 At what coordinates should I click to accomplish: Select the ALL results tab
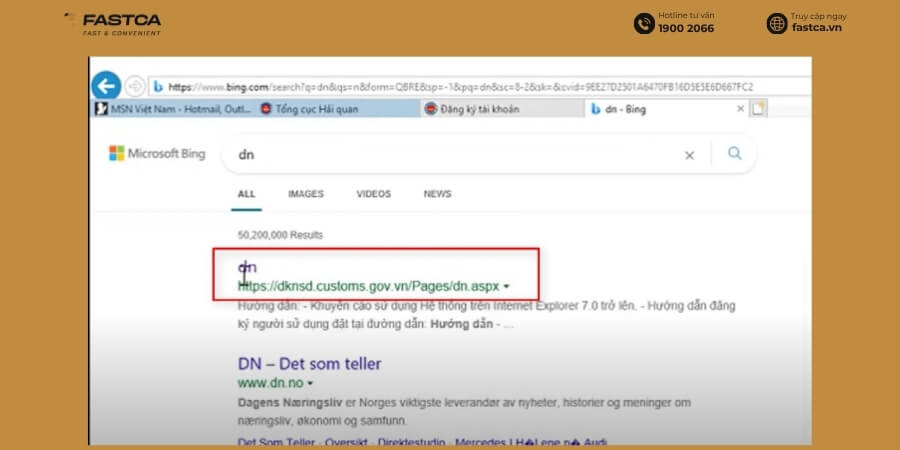point(246,194)
